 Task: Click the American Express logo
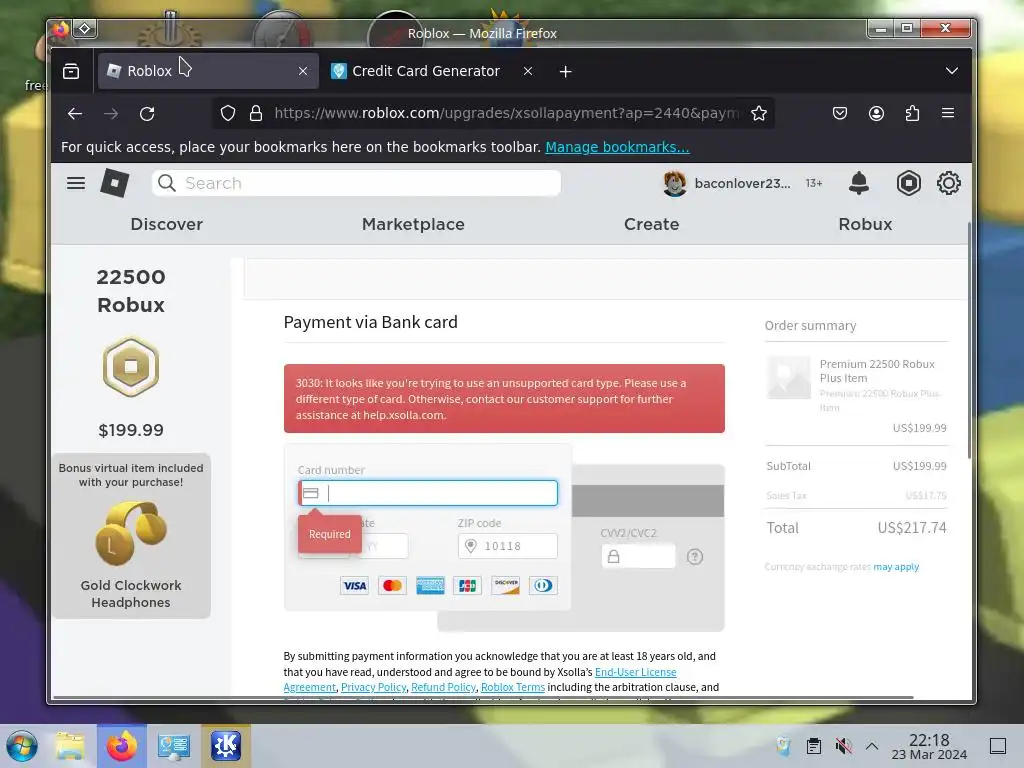point(430,586)
